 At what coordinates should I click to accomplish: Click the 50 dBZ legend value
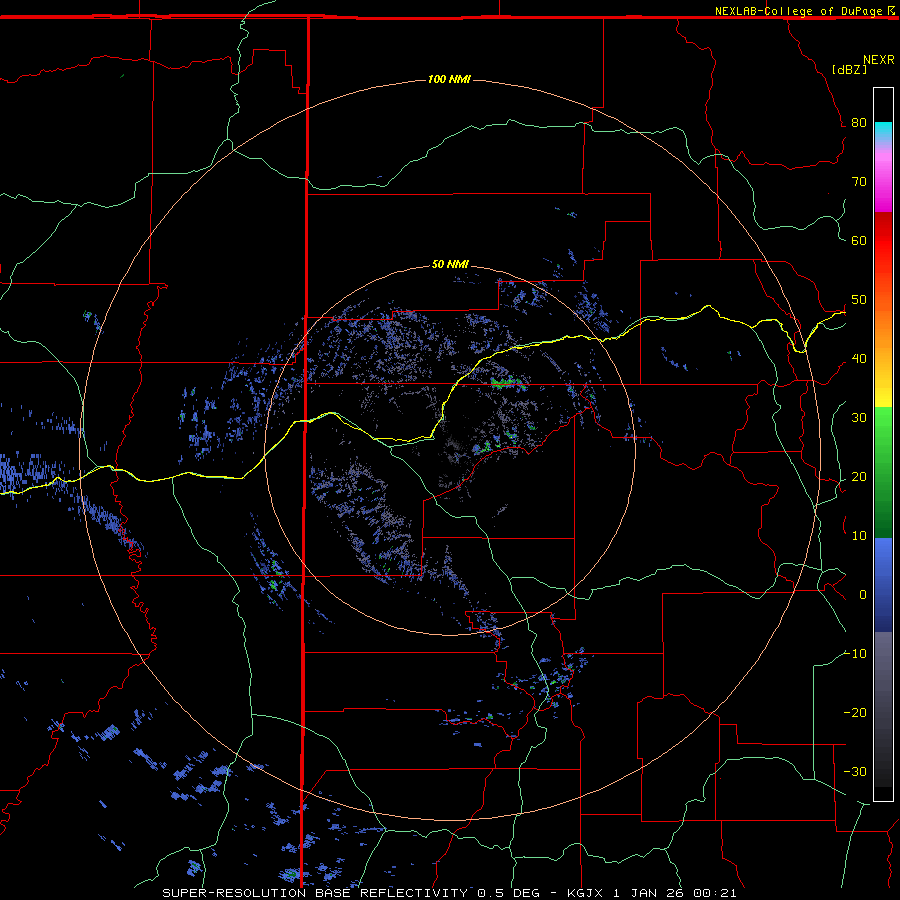click(x=859, y=300)
